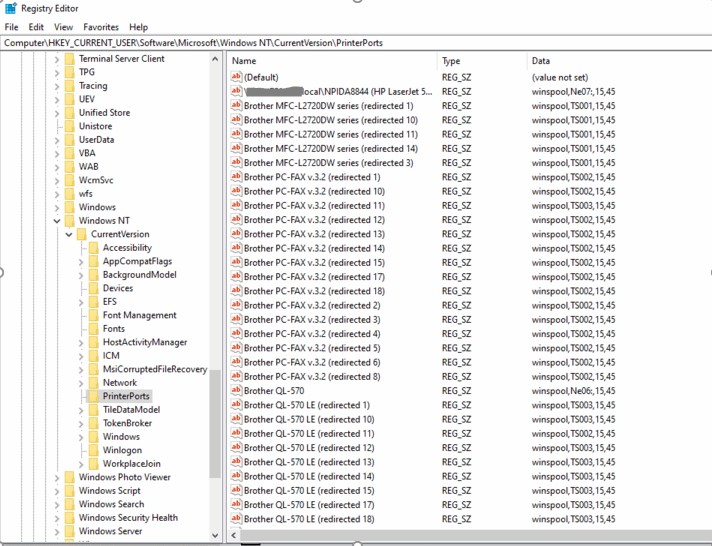Click the (Default) value string icon
Image resolution: width=712 pixels, height=546 pixels.
pos(237,77)
